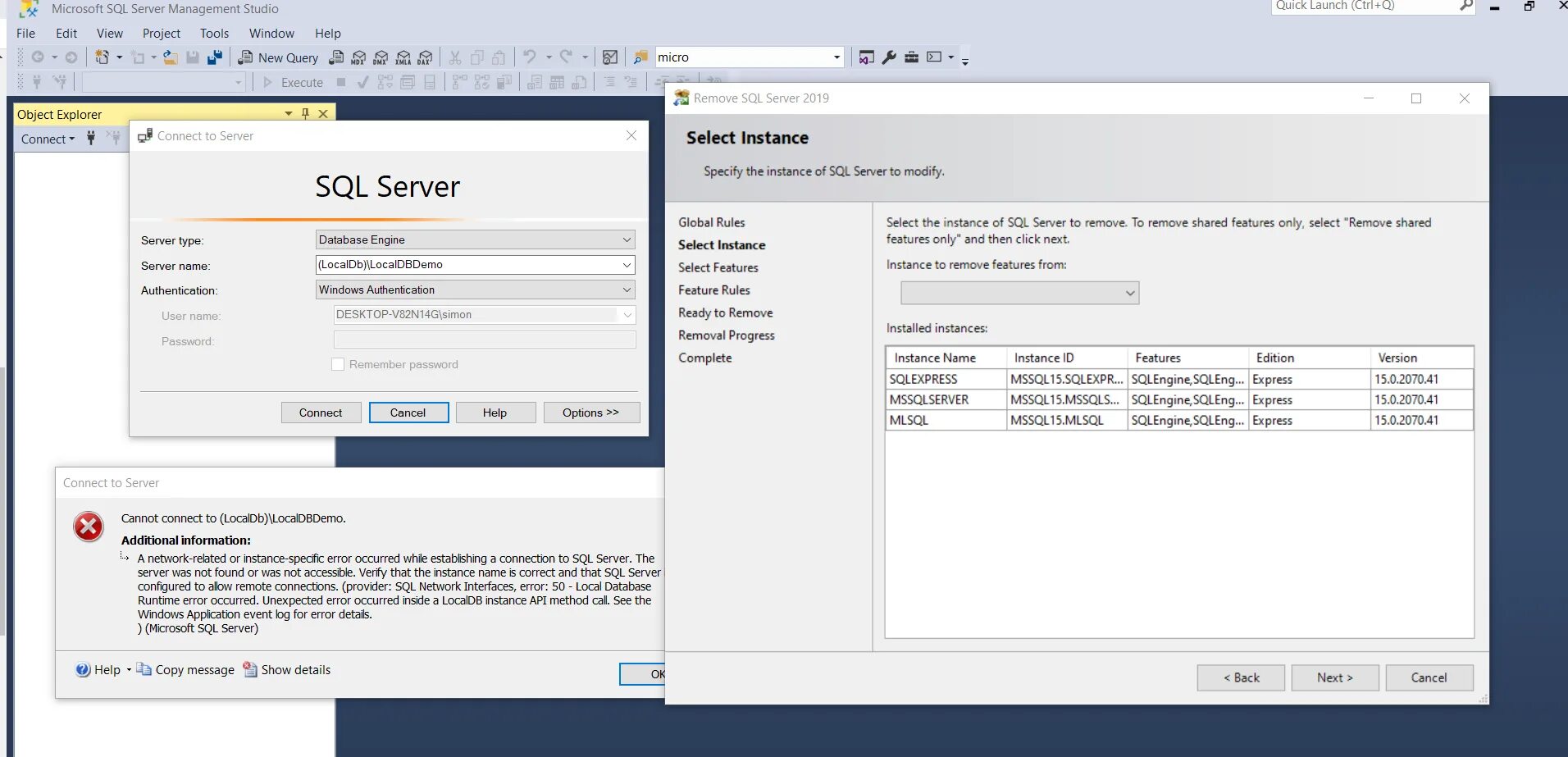Open the Tools menu
This screenshot has height=757, width=1568.
click(x=214, y=34)
